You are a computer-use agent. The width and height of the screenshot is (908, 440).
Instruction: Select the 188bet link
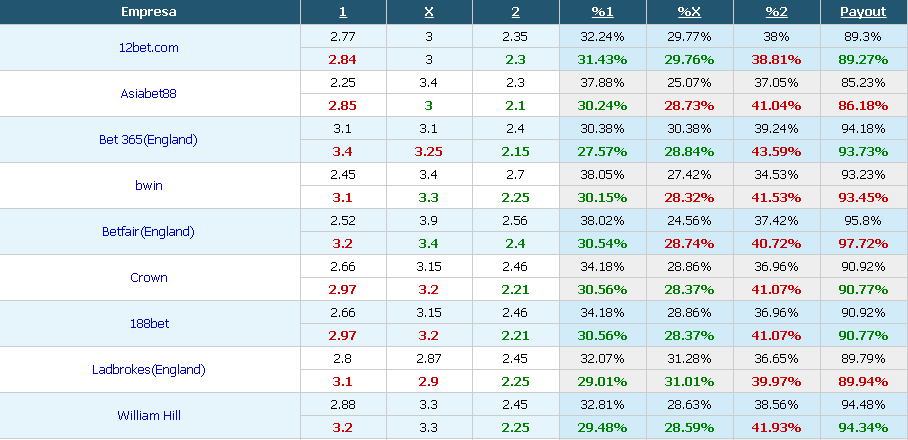(149, 324)
